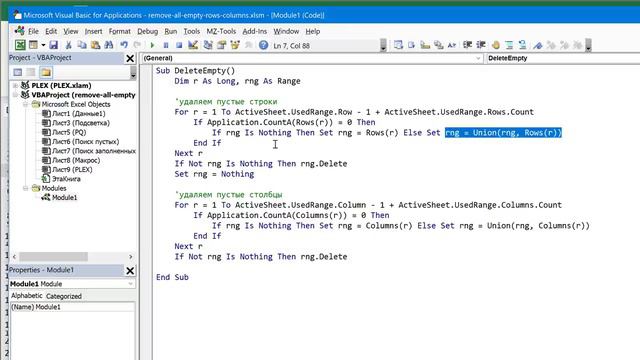
Task: Save the workbook with the floppy icon
Action: click(x=53, y=45)
